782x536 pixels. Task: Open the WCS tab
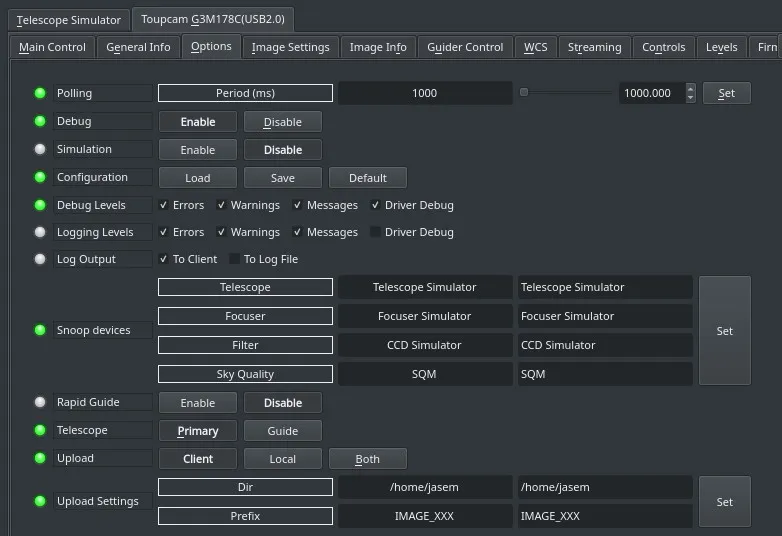(x=536, y=47)
